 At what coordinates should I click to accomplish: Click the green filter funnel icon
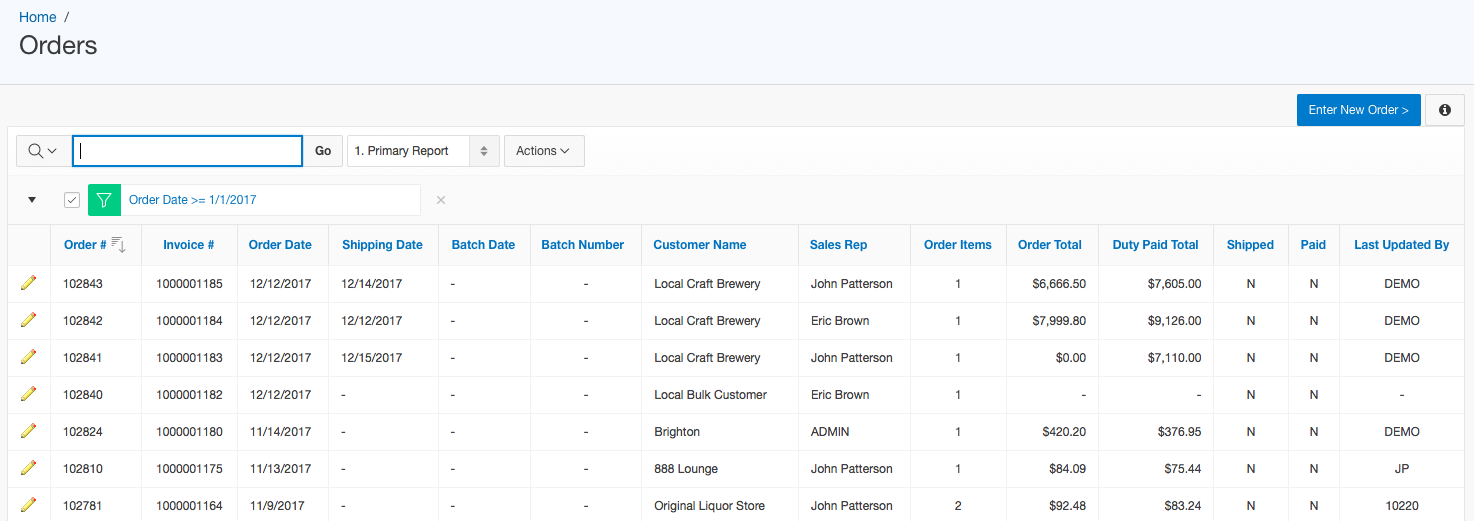point(104,200)
